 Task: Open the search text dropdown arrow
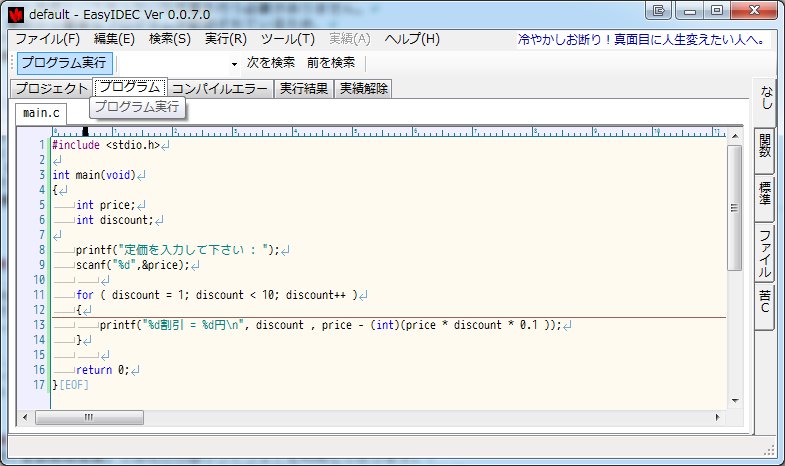coord(234,64)
